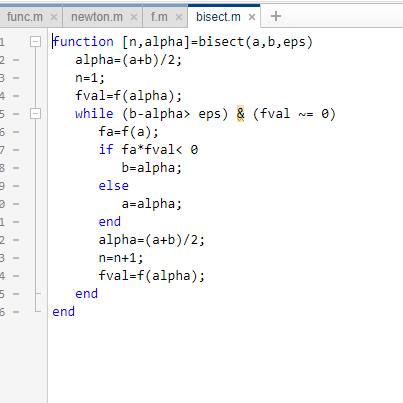Click on 'n=1;' statement
403x403 pixels.
(x=90, y=78)
